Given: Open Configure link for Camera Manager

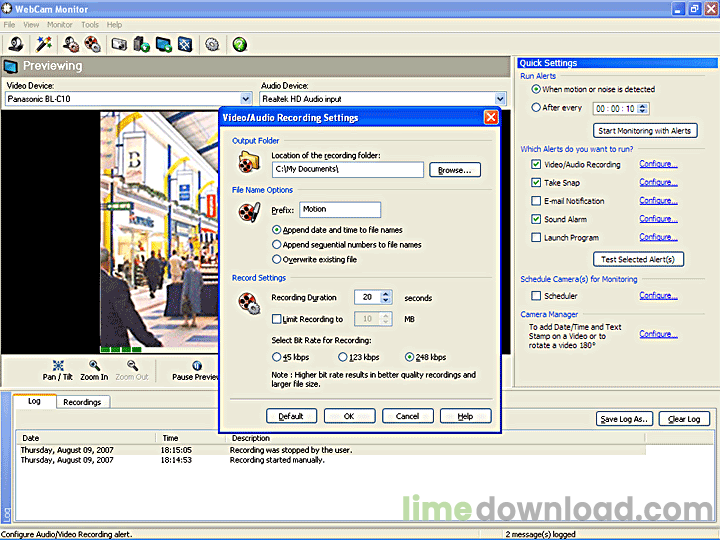Looking at the screenshot, I should 658,334.
